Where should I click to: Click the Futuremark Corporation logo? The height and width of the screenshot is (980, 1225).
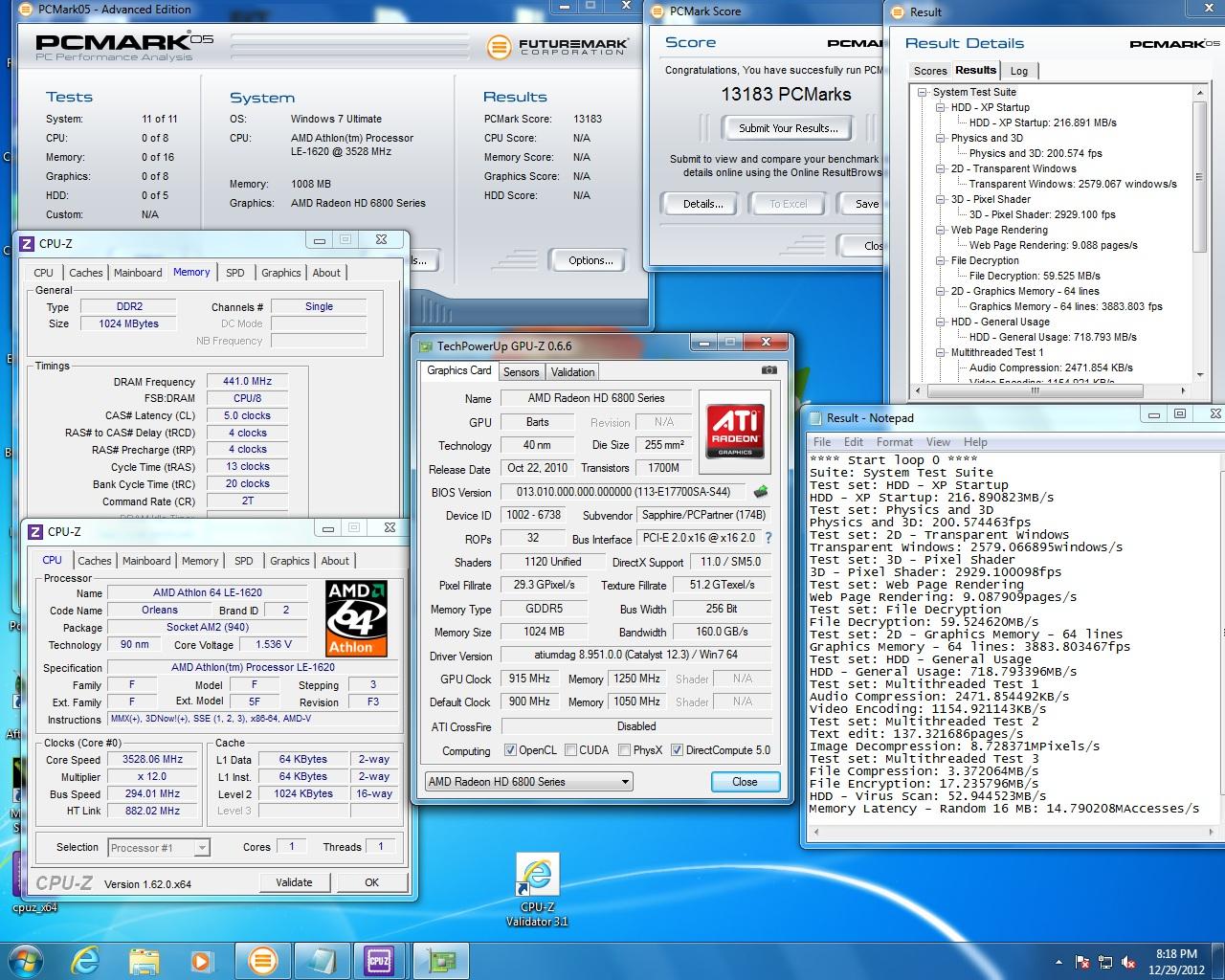pyautogui.click(x=558, y=45)
